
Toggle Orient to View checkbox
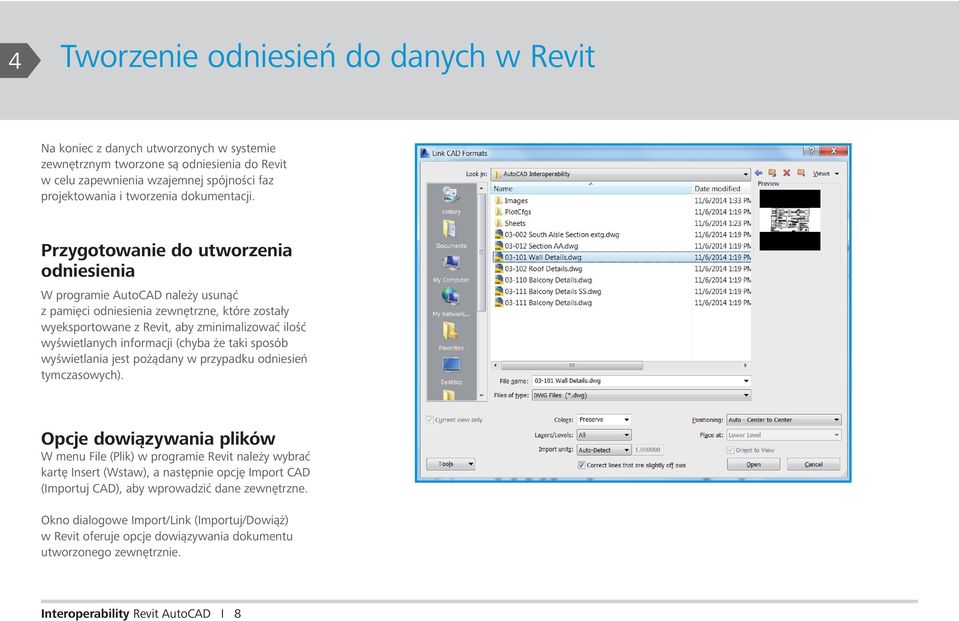730,450
